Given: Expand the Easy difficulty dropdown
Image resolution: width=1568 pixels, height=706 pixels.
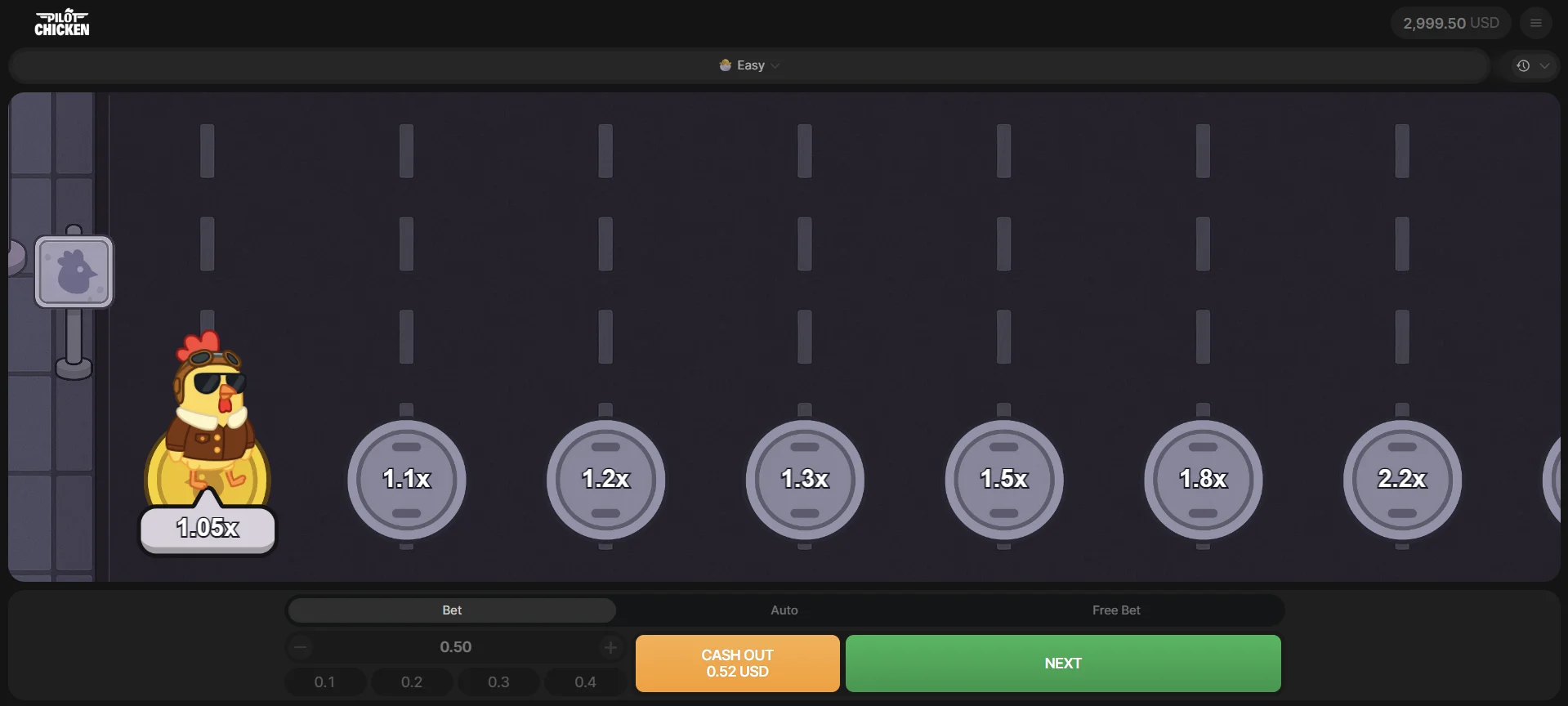Looking at the screenshot, I should click(749, 65).
